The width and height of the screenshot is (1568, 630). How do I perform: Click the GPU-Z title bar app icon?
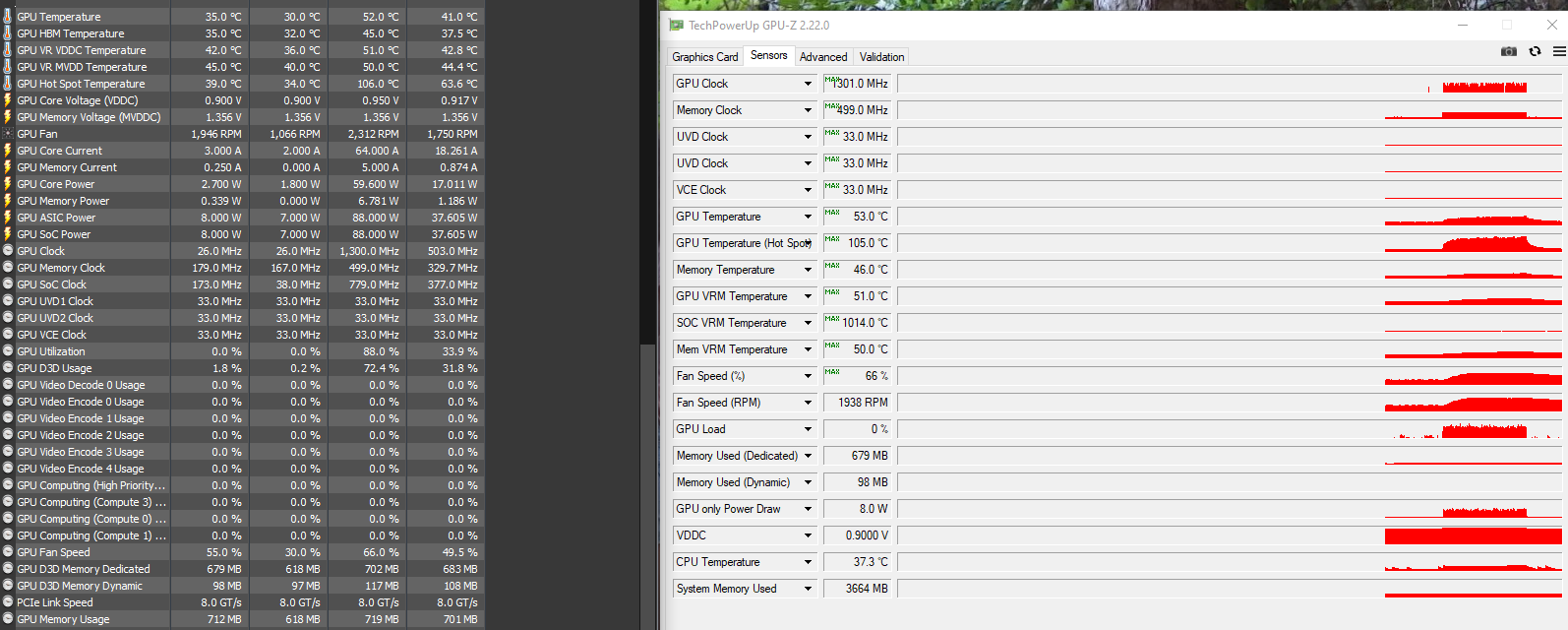(x=676, y=25)
